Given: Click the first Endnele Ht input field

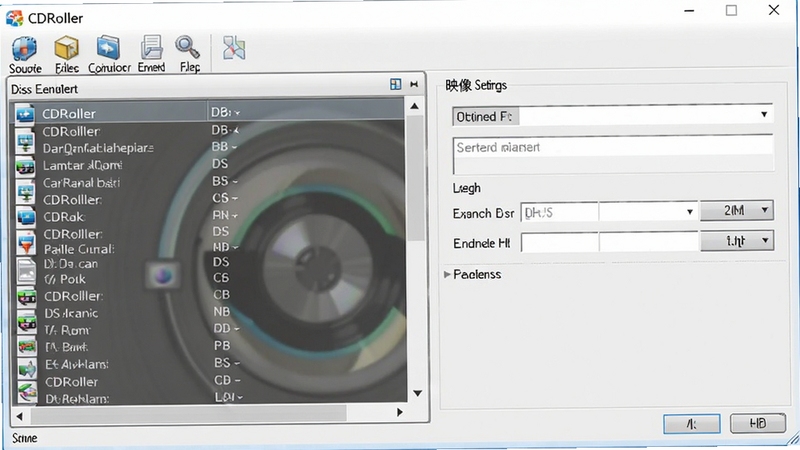Looking at the screenshot, I should coord(559,243).
